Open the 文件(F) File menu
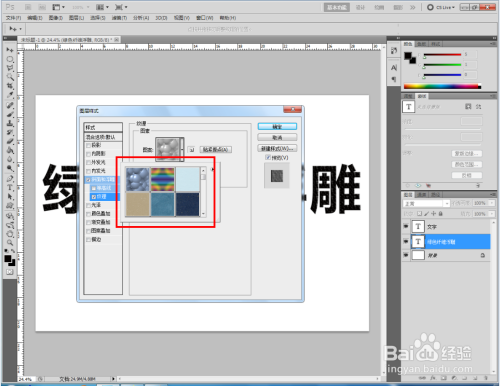 click(13, 18)
